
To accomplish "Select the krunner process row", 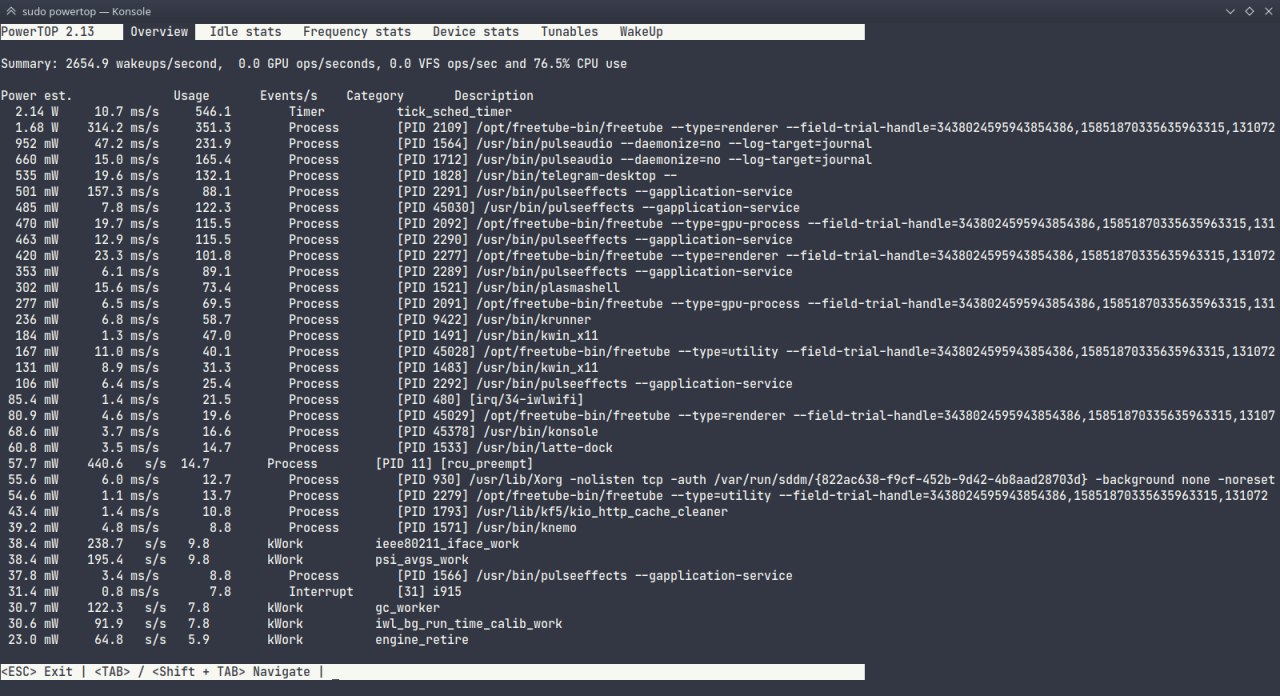I will coord(303,320).
